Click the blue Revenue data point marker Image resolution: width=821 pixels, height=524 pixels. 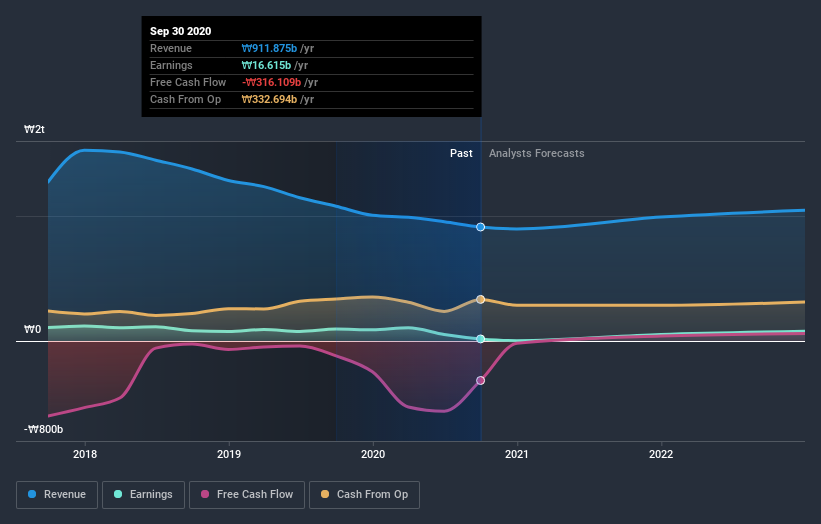tap(481, 227)
